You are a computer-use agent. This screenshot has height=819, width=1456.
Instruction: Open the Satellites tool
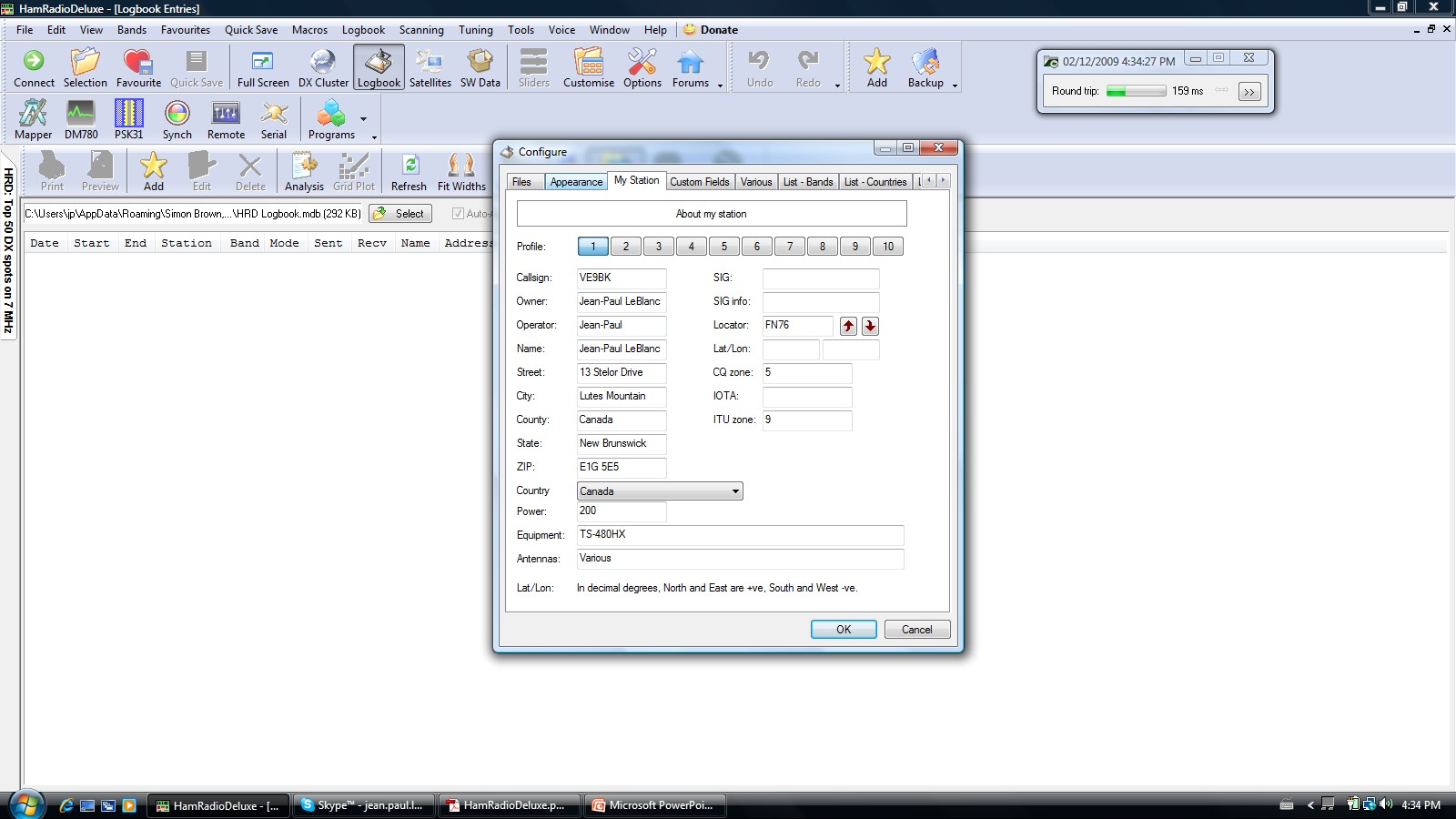(430, 68)
